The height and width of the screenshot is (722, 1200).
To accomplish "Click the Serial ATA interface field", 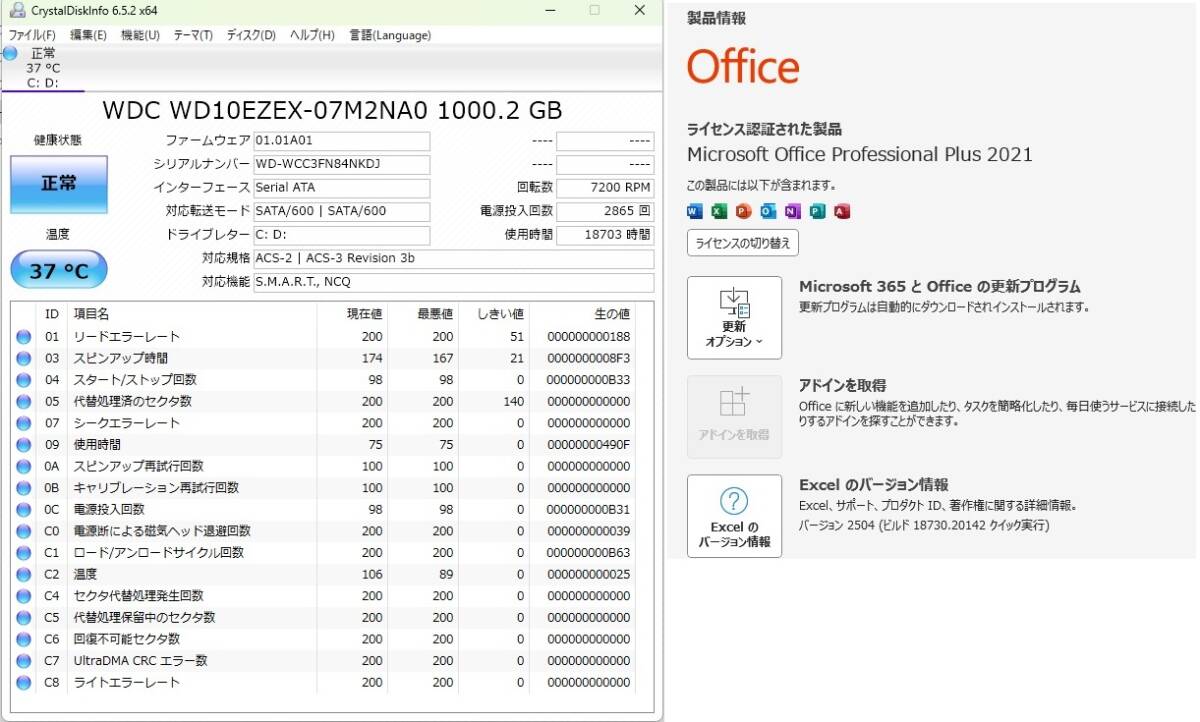I will click(x=341, y=187).
